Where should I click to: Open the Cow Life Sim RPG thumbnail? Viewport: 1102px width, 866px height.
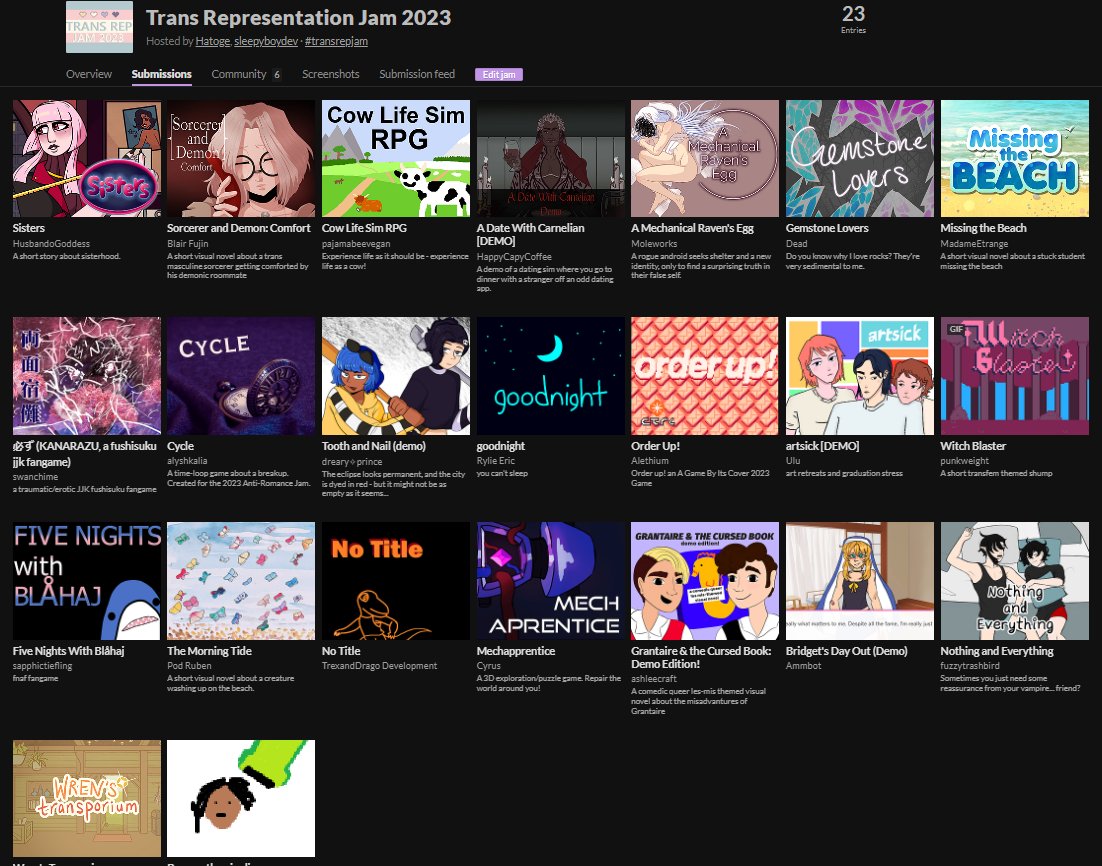pos(396,158)
